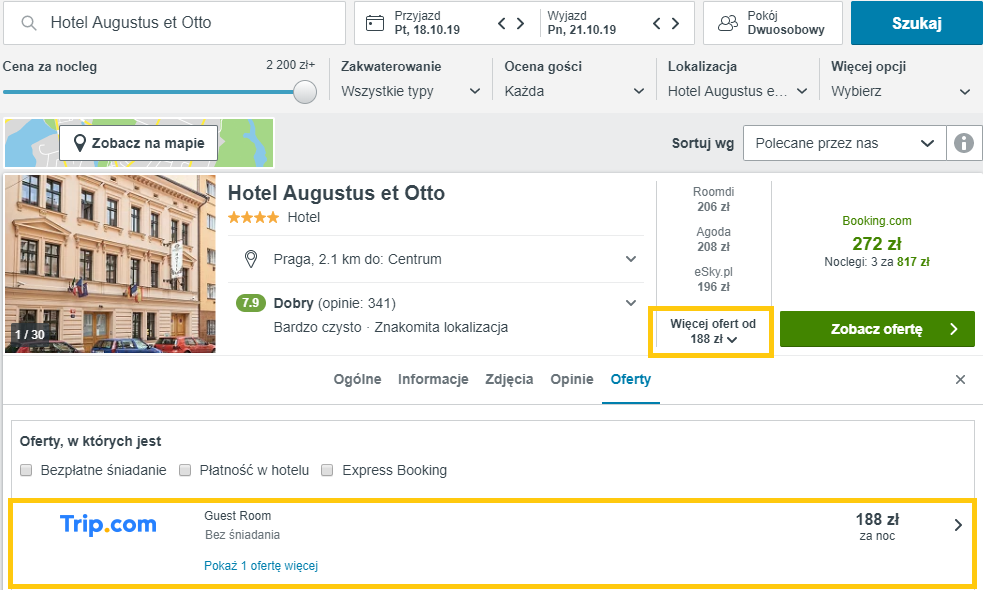This screenshot has height=590, width=983.
Task: Click the left arrow beside the Wyjazd date
Action: [655, 22]
